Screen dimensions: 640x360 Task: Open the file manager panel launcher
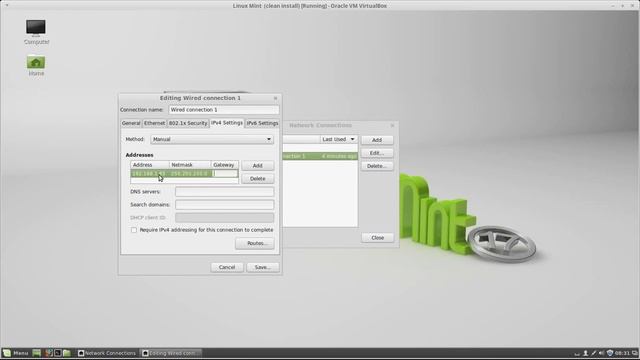tap(67, 353)
